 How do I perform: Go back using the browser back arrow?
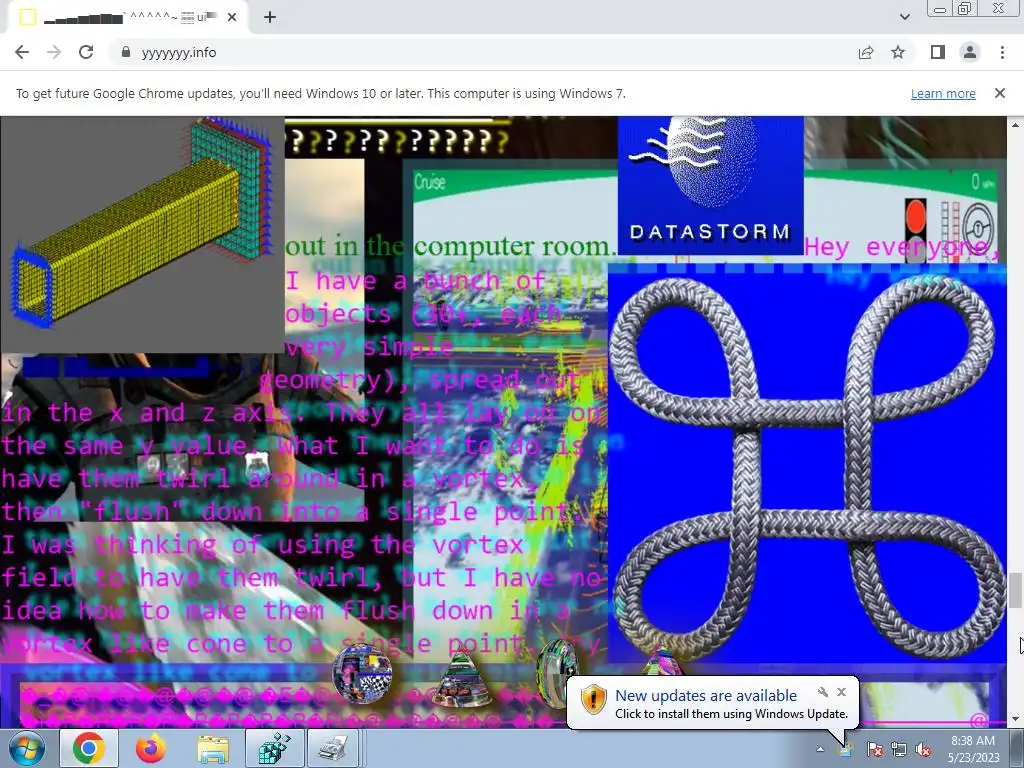22,52
